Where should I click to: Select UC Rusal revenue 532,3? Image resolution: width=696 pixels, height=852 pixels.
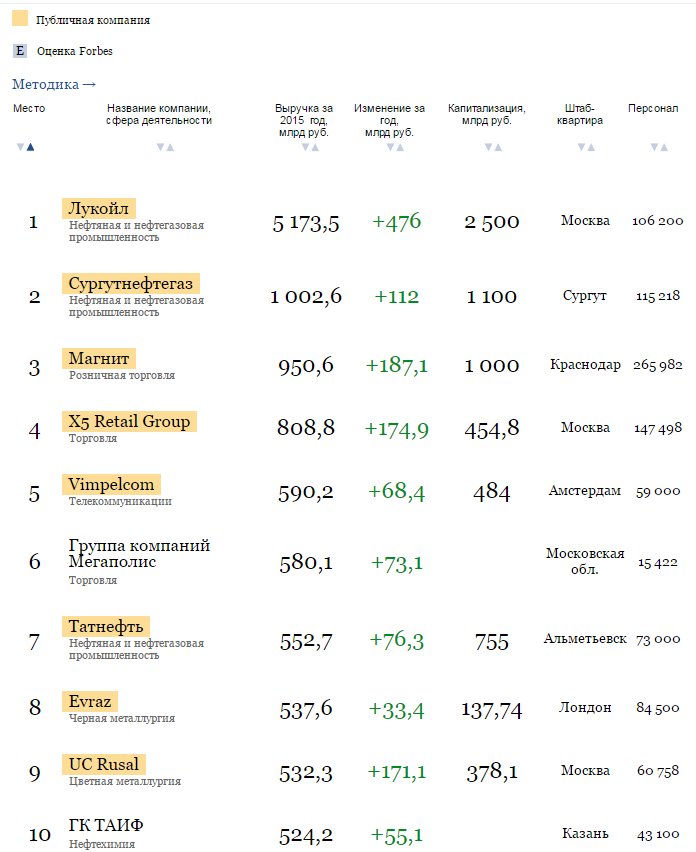pos(306,773)
